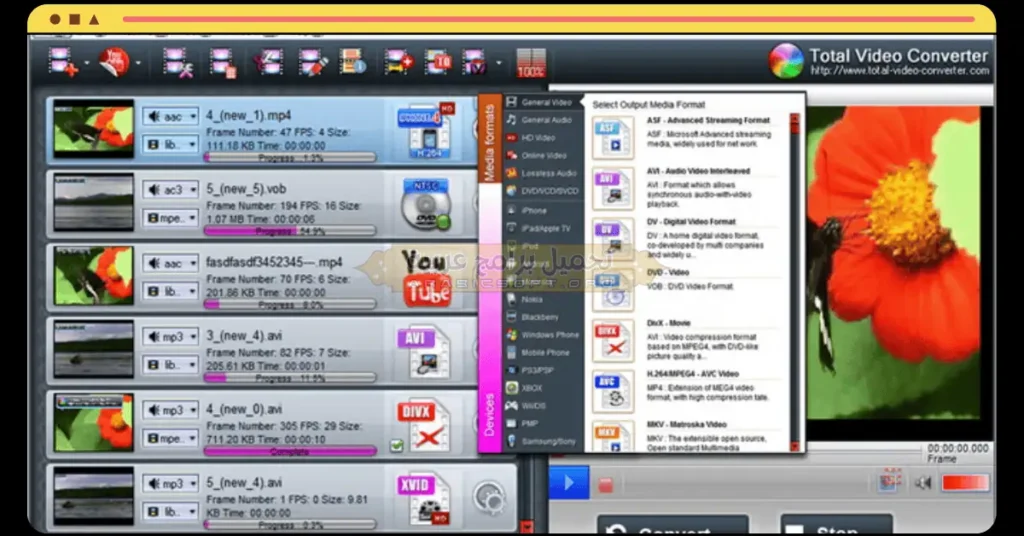
Task: Expand the arrow next to YouTube icon
Action: tap(138, 63)
